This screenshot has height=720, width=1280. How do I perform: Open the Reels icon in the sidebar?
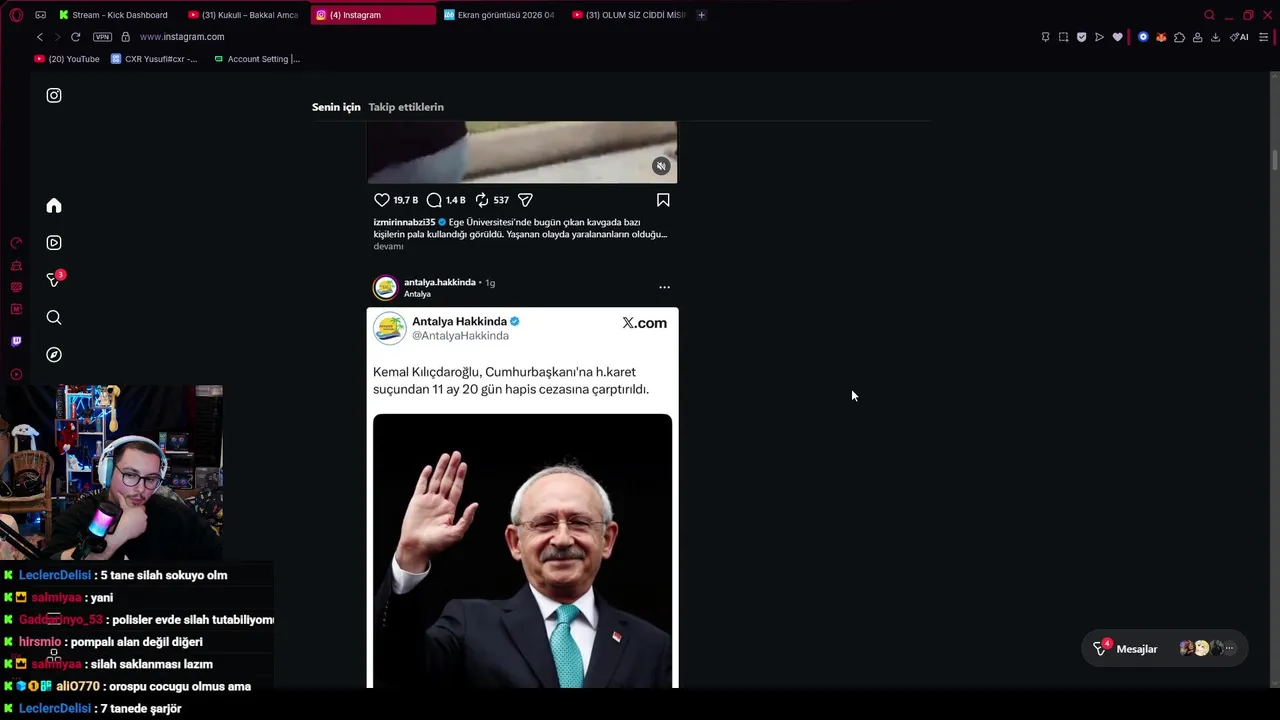54,243
